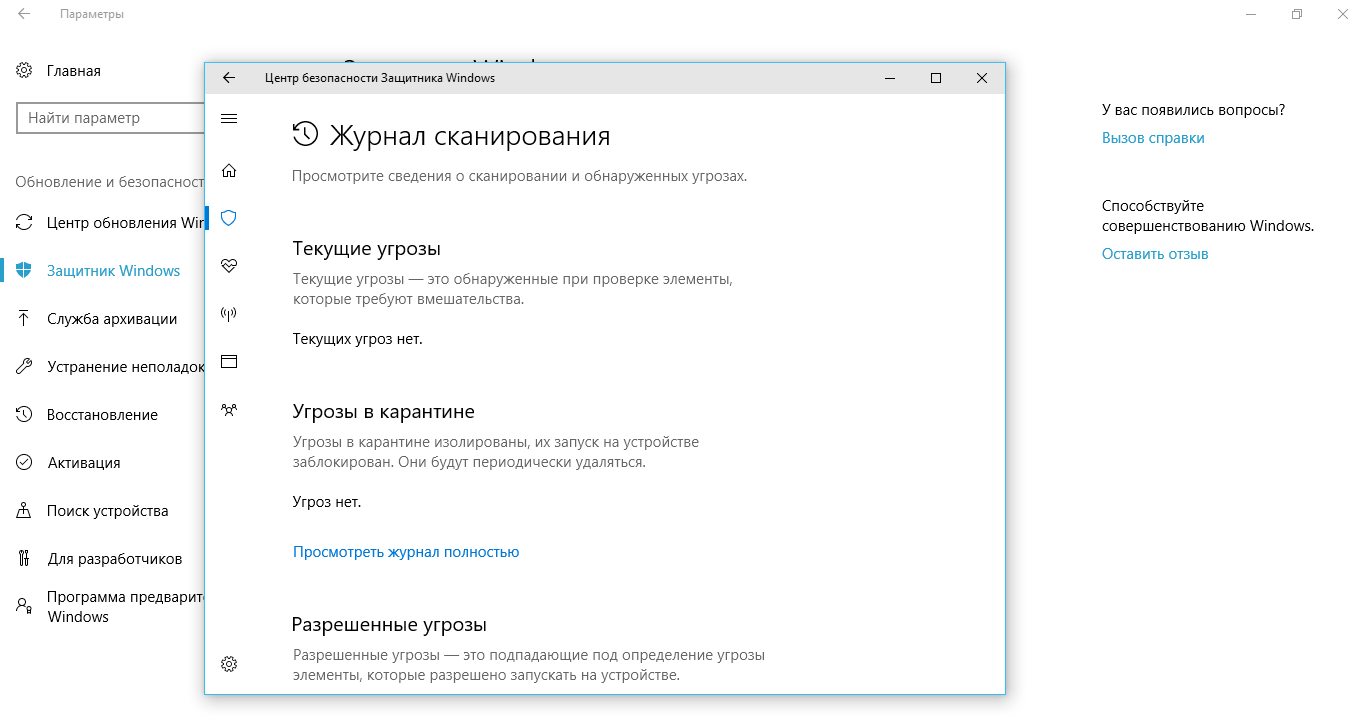The height and width of the screenshot is (716, 1366).
Task: Click the Устранение неполадок wrench icon
Action: coord(24,366)
